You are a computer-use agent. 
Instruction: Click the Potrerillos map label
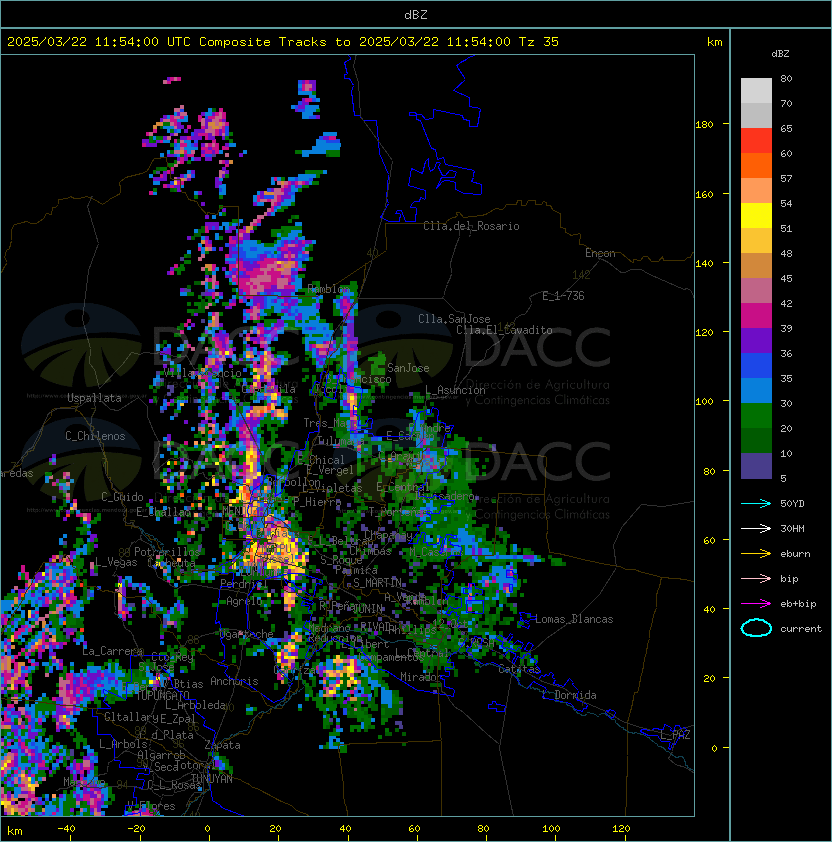167,551
